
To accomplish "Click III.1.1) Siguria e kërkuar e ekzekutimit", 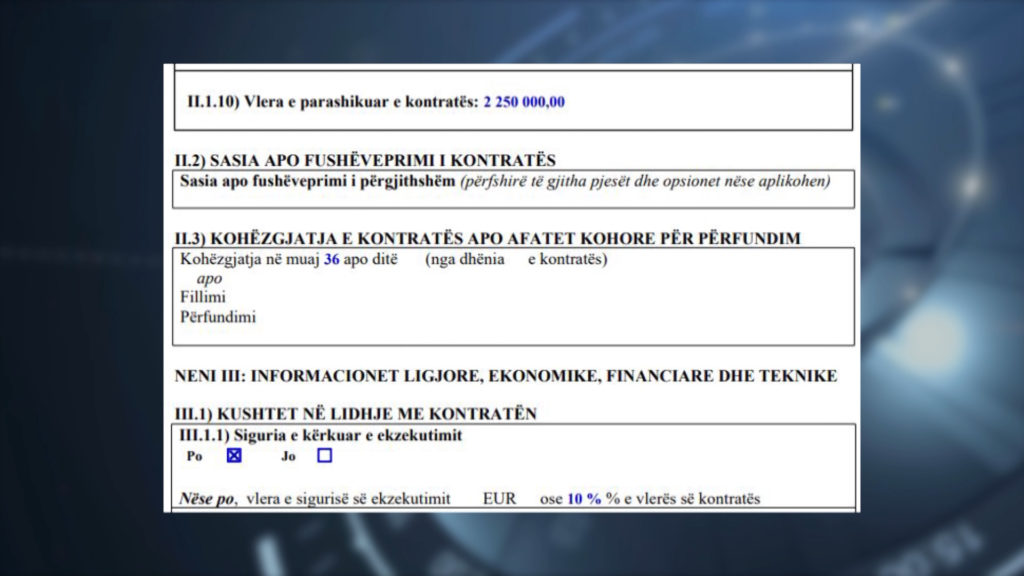I will 321,436.
